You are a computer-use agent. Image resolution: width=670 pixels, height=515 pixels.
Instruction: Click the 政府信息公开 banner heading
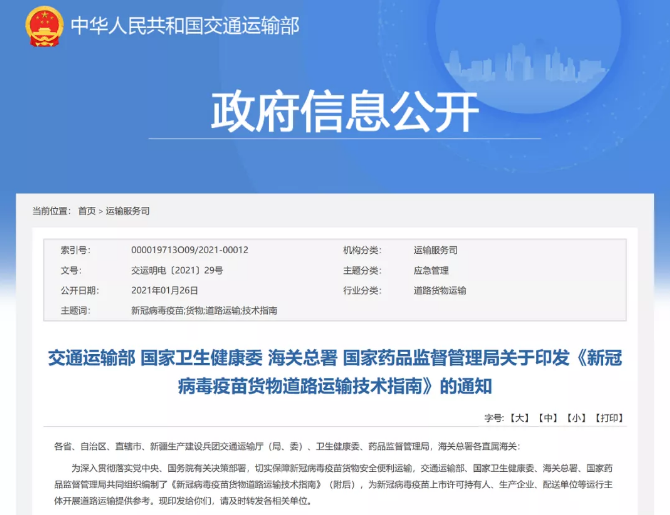click(x=345, y=111)
